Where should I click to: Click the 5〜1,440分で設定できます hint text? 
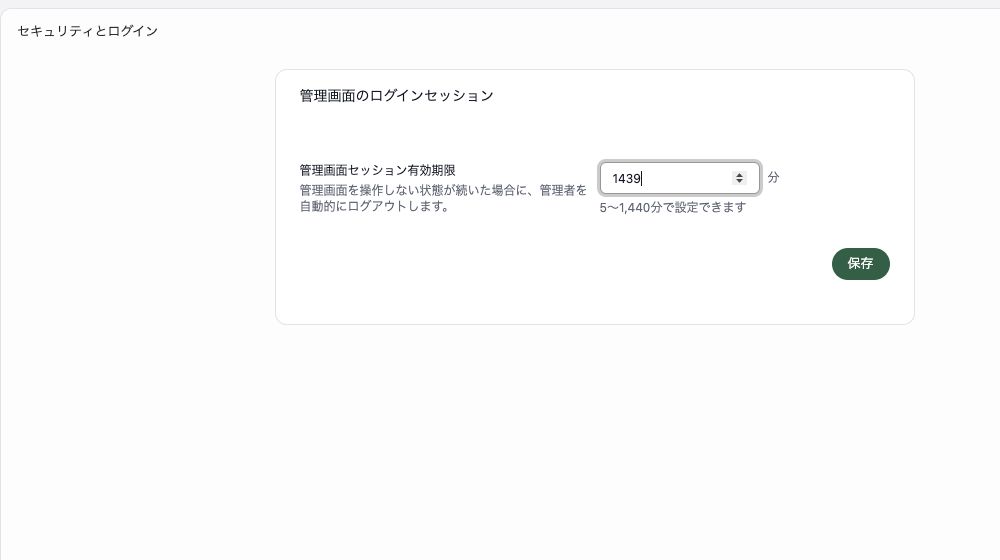pos(672,207)
